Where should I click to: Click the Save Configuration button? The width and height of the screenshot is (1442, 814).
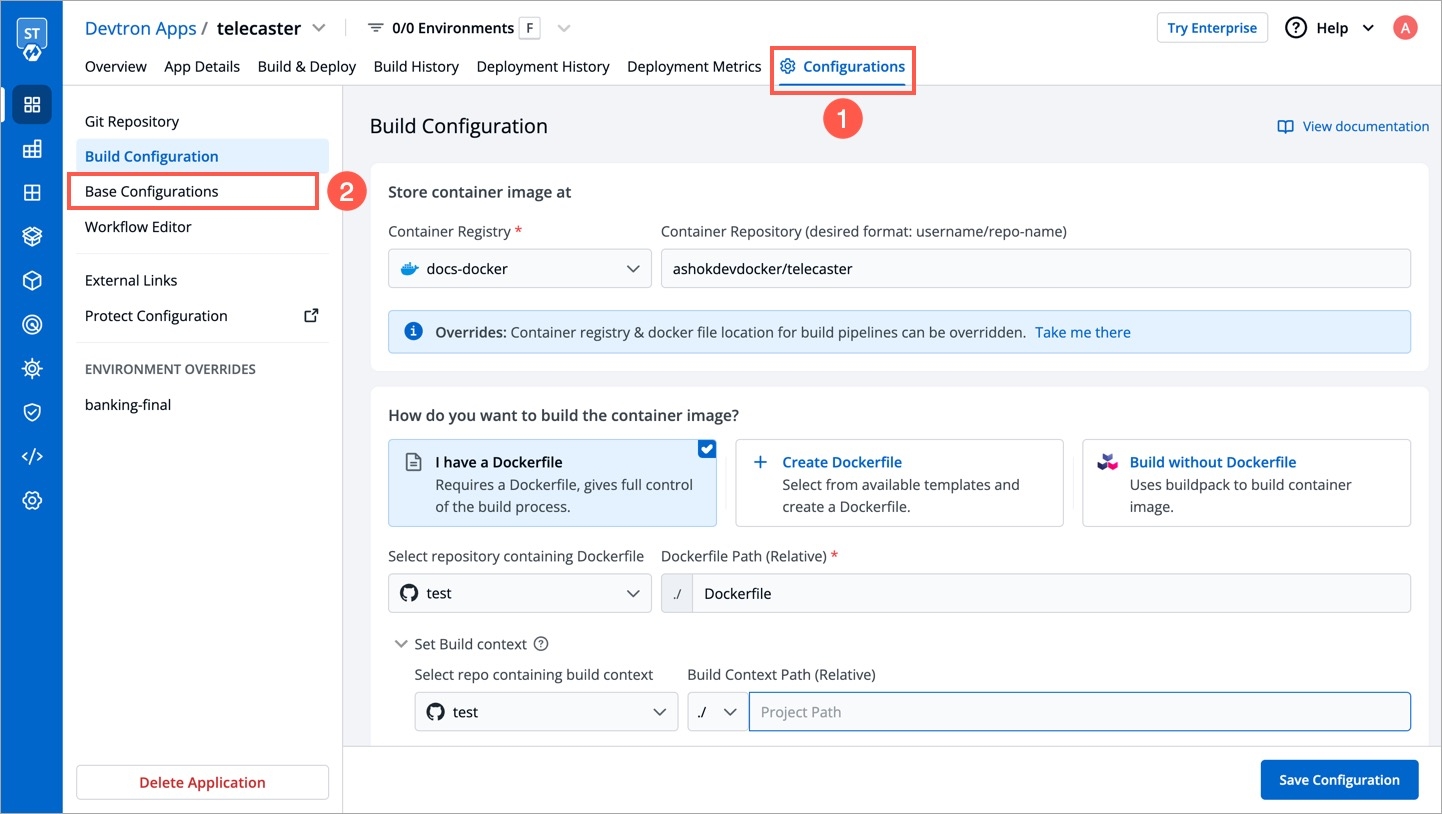tap(1339, 780)
